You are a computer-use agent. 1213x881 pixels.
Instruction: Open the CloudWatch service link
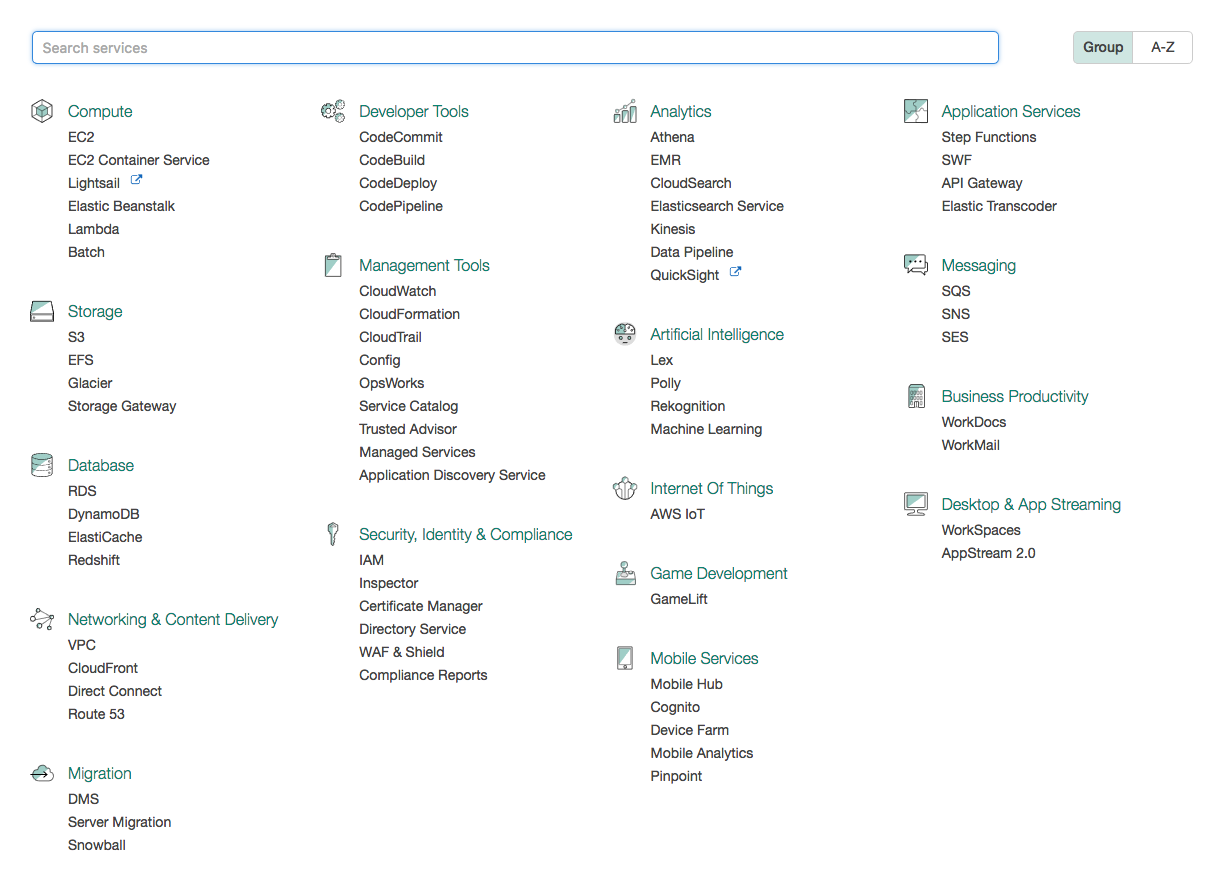tap(397, 291)
